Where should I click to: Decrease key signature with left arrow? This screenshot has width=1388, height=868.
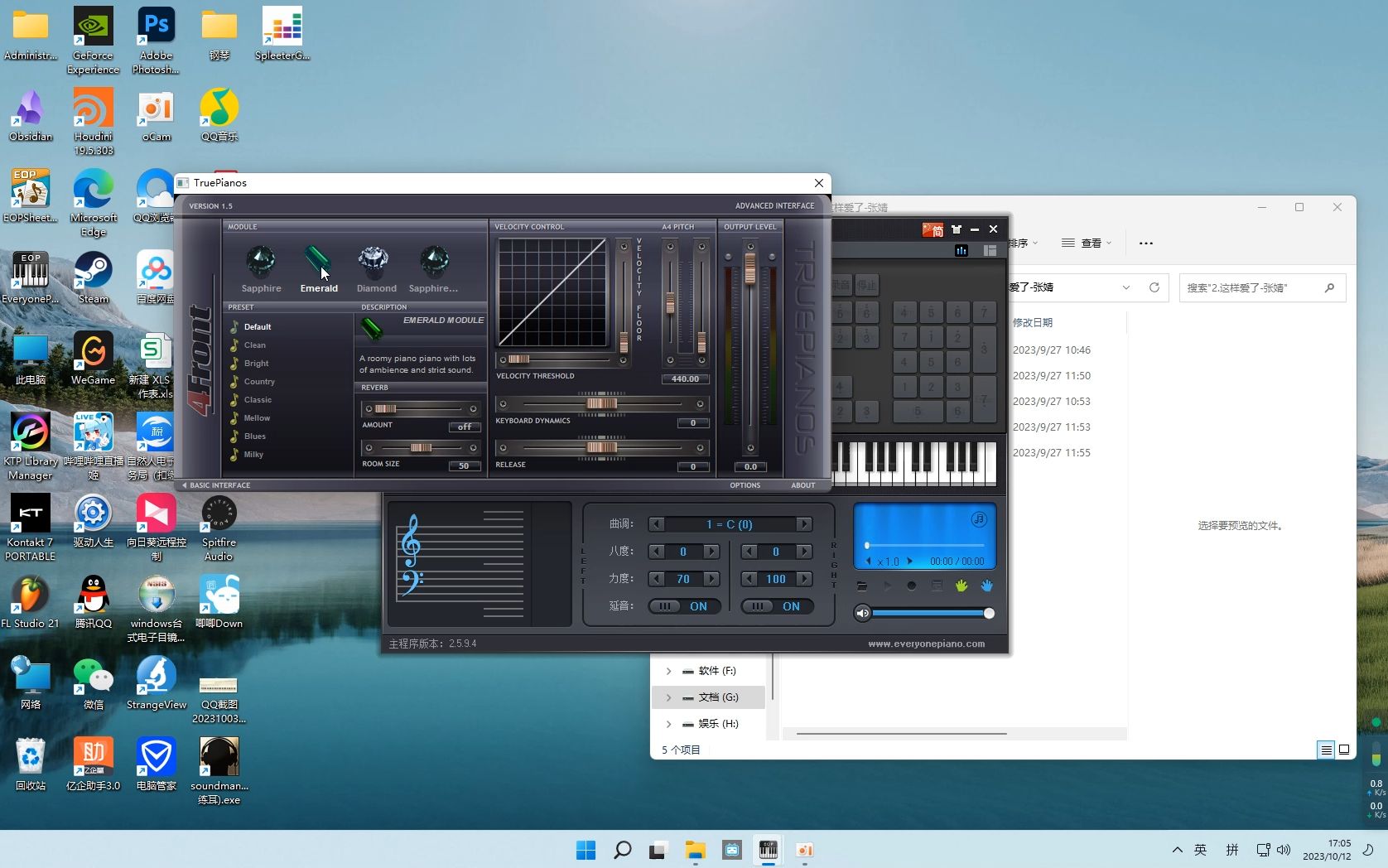click(x=657, y=524)
